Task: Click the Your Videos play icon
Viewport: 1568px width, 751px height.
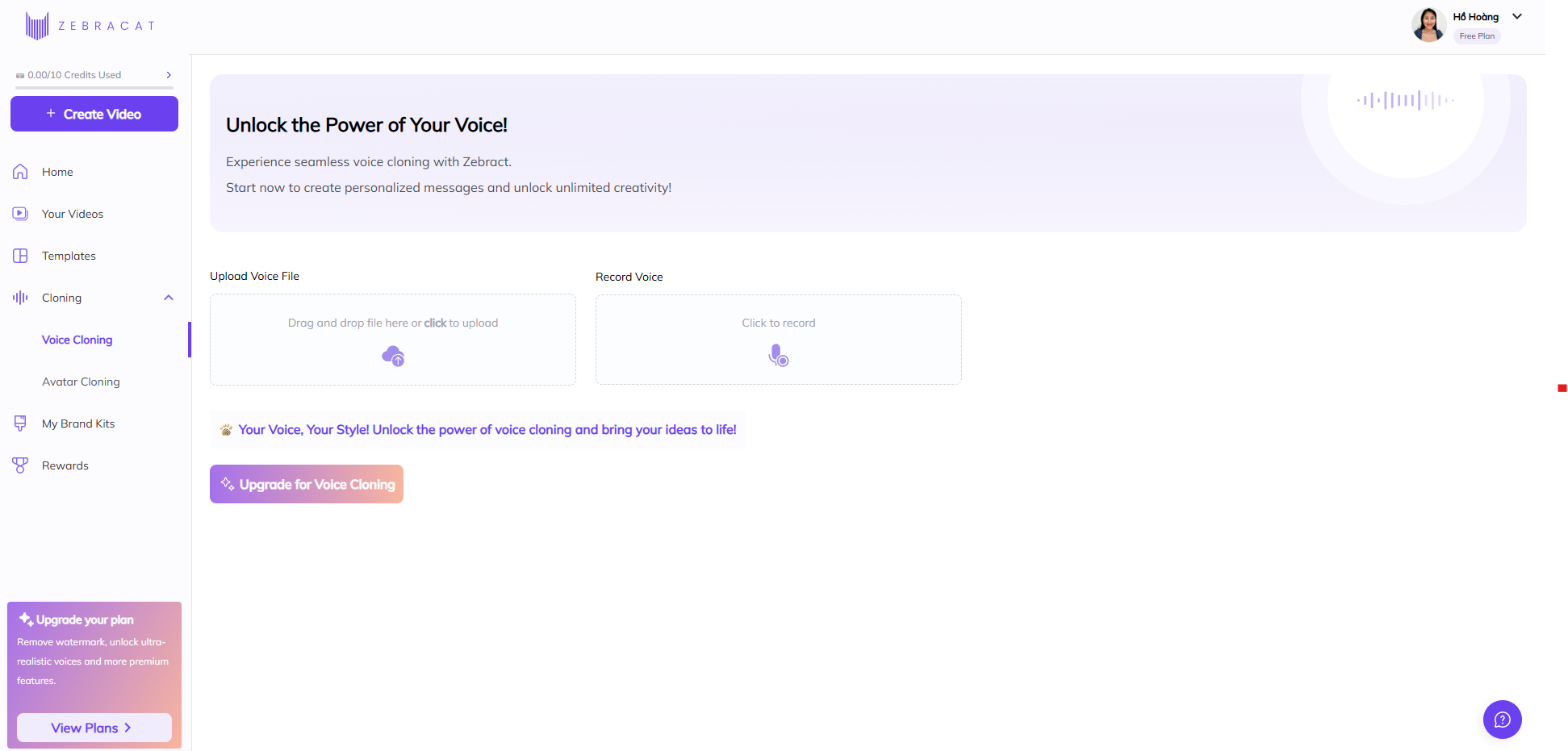Action: (20, 214)
